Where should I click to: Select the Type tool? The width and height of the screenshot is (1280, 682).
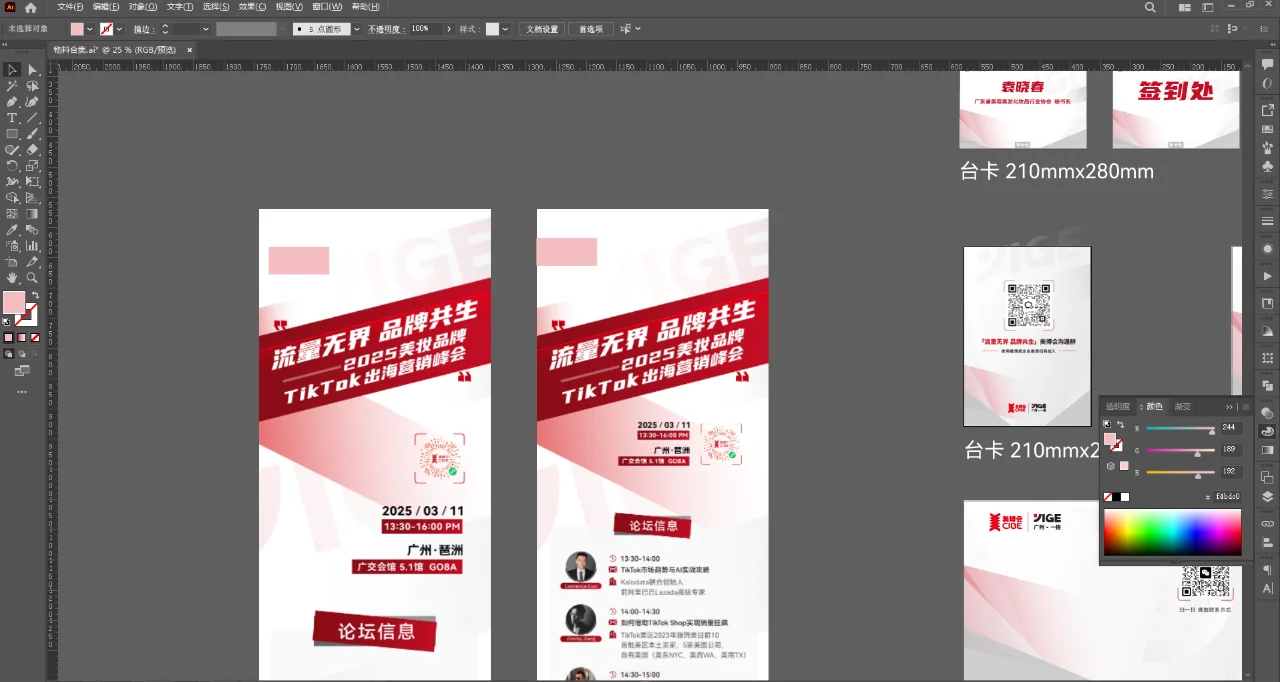point(12,118)
